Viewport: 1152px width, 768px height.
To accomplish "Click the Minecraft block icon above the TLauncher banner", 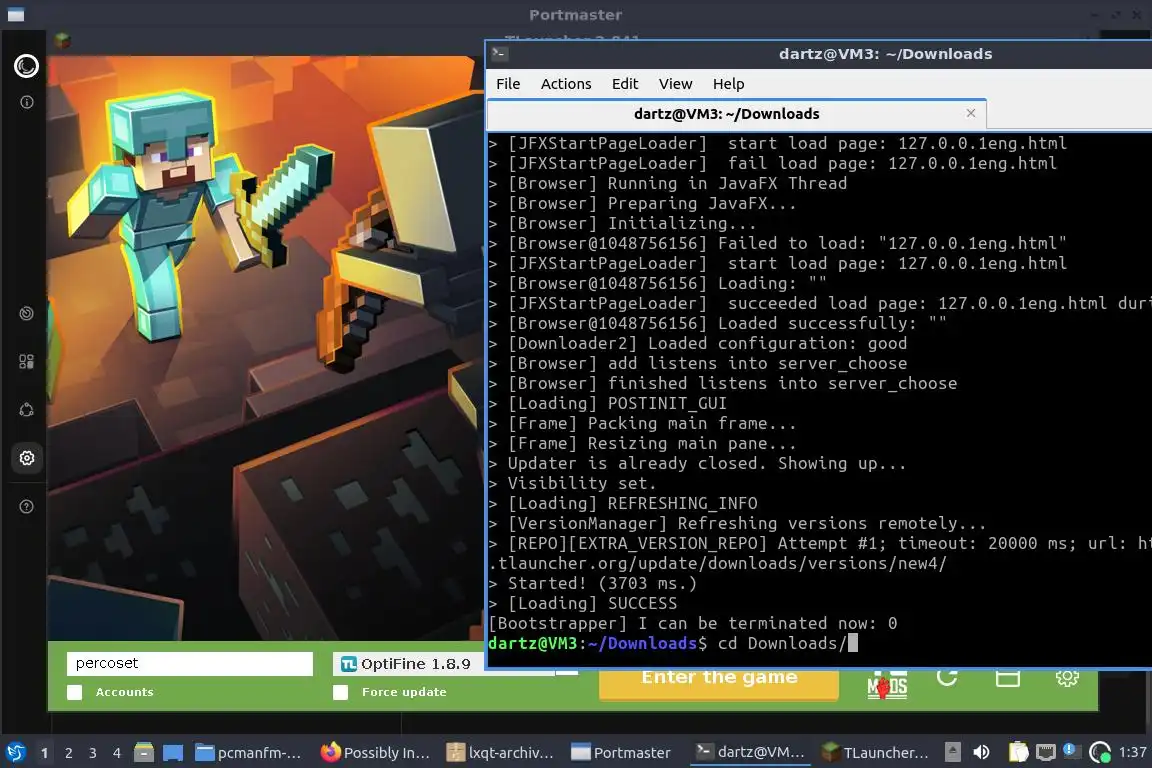I will point(62,40).
